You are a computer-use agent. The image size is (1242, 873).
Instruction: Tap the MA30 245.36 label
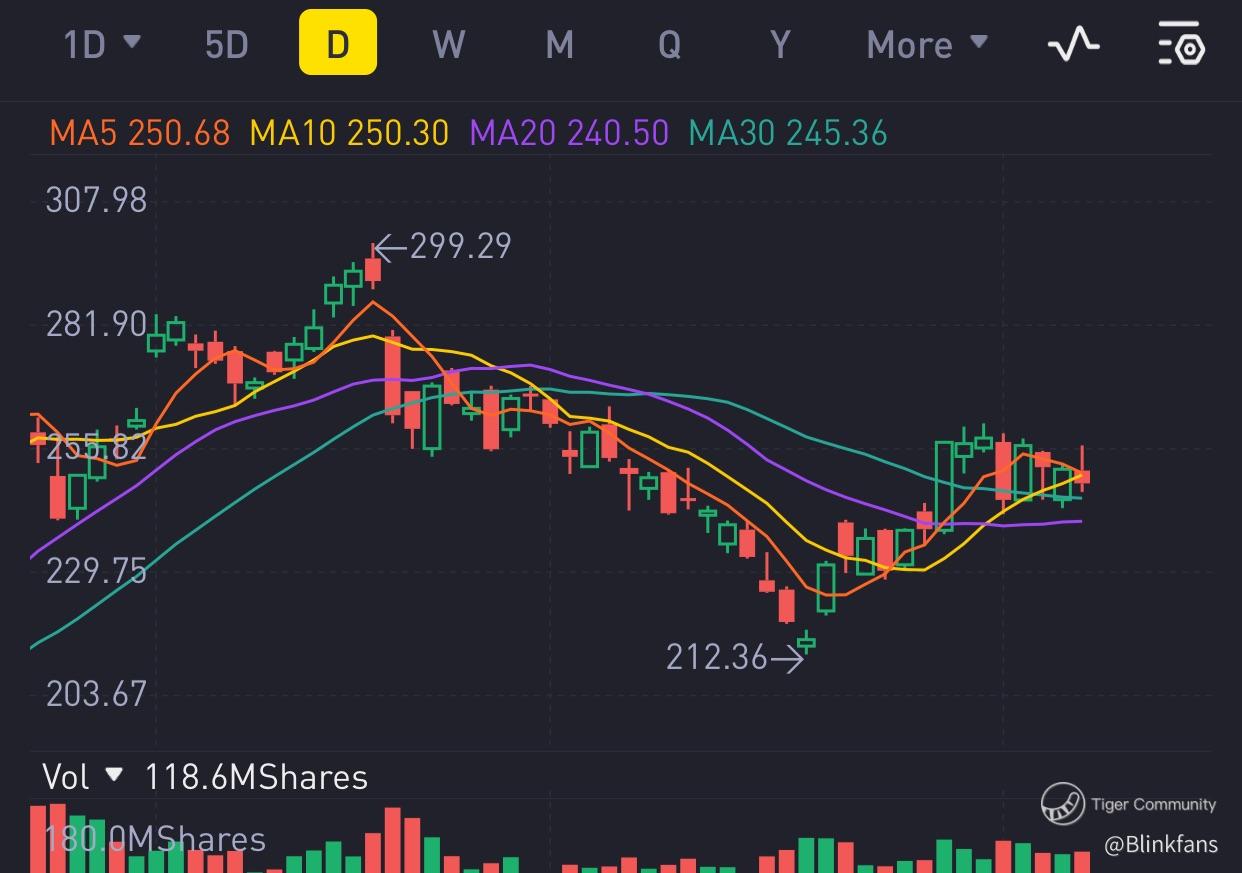788,133
